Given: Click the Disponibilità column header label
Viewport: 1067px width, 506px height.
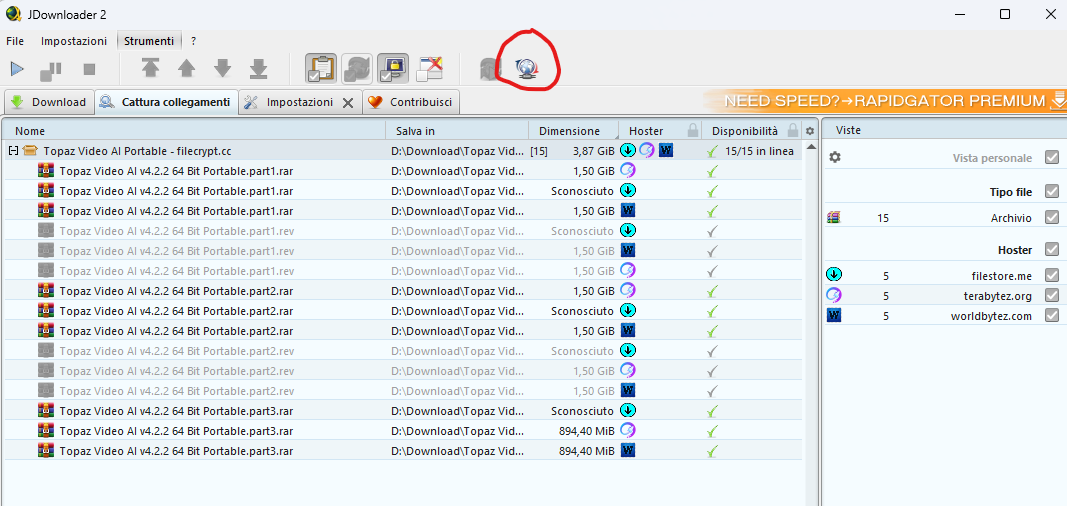Looking at the screenshot, I should (x=744, y=131).
